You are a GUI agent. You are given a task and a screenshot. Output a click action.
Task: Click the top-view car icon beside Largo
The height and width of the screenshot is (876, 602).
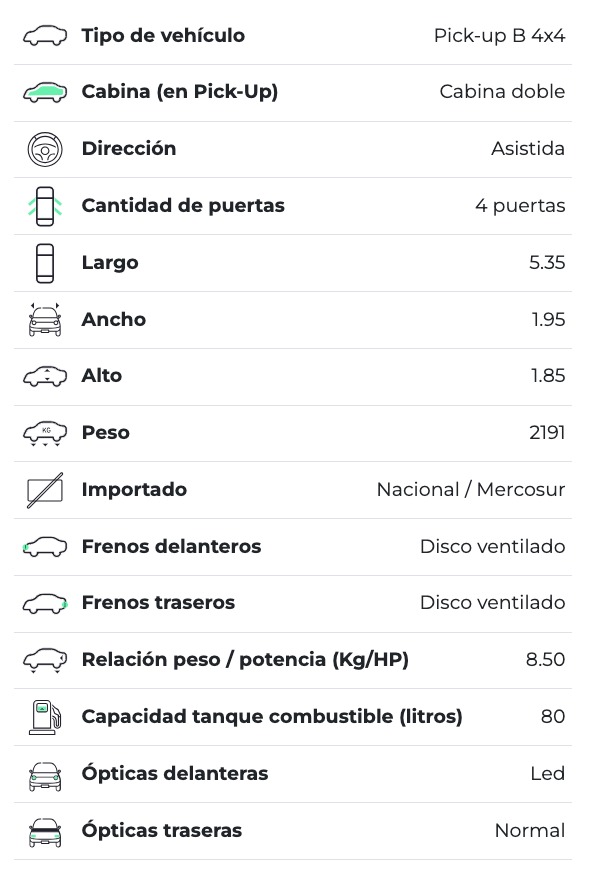(x=44, y=263)
